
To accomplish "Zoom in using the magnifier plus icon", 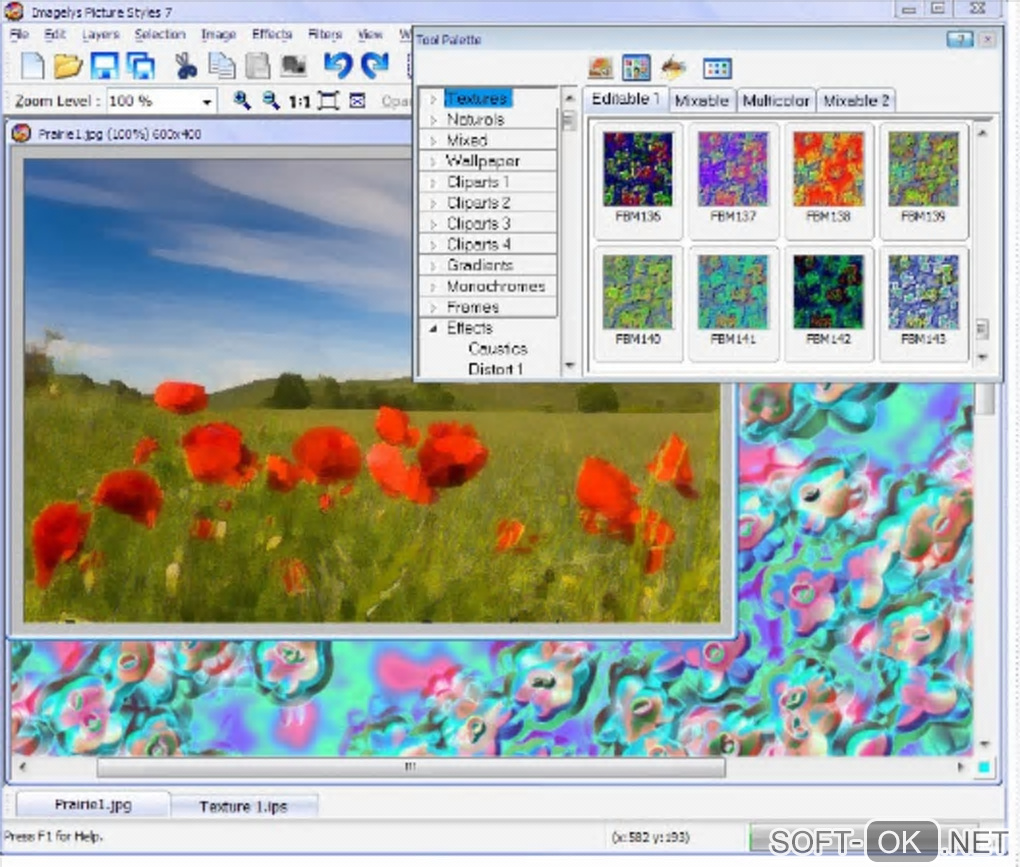I will click(x=241, y=101).
